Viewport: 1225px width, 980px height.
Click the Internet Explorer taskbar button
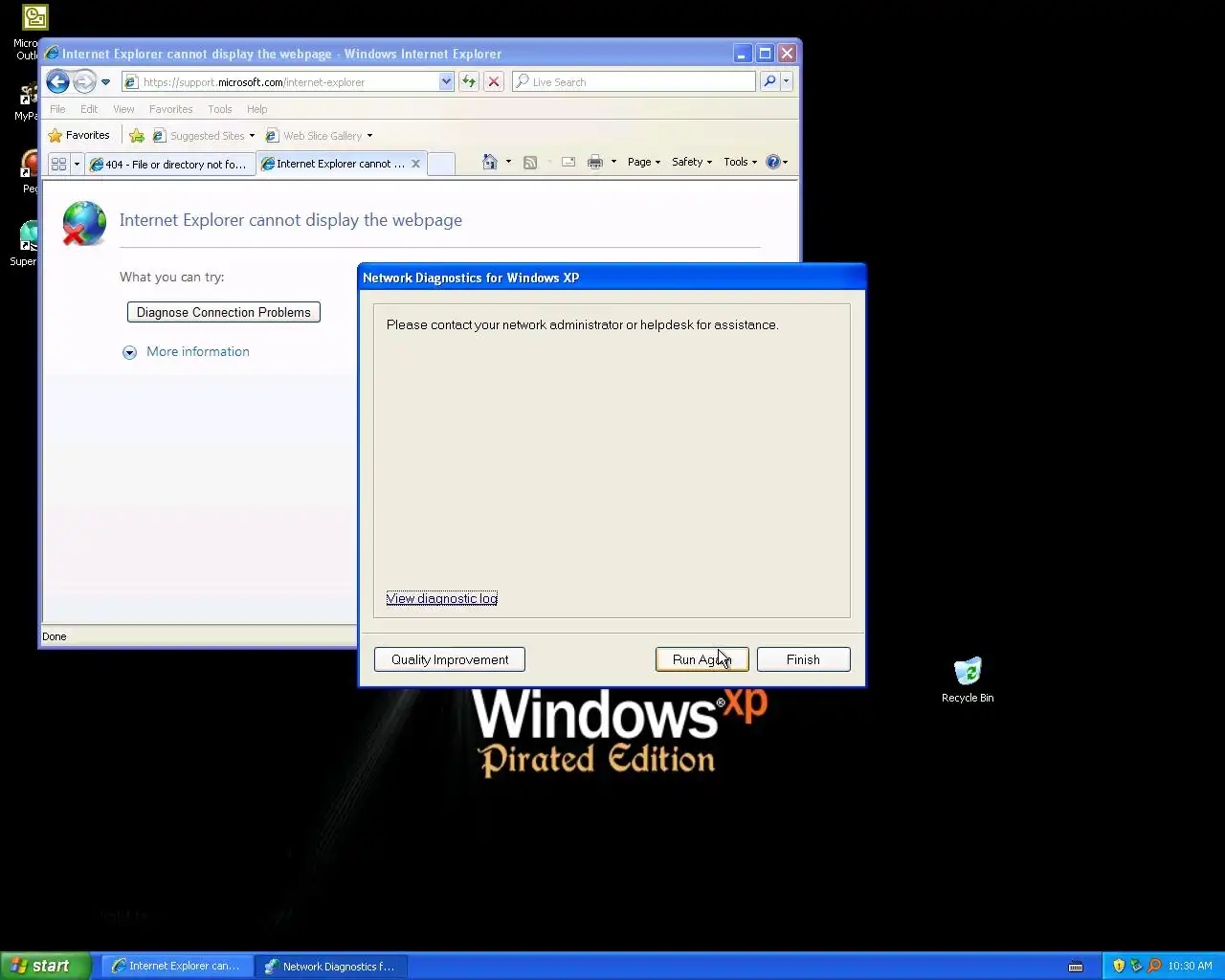pos(177,966)
